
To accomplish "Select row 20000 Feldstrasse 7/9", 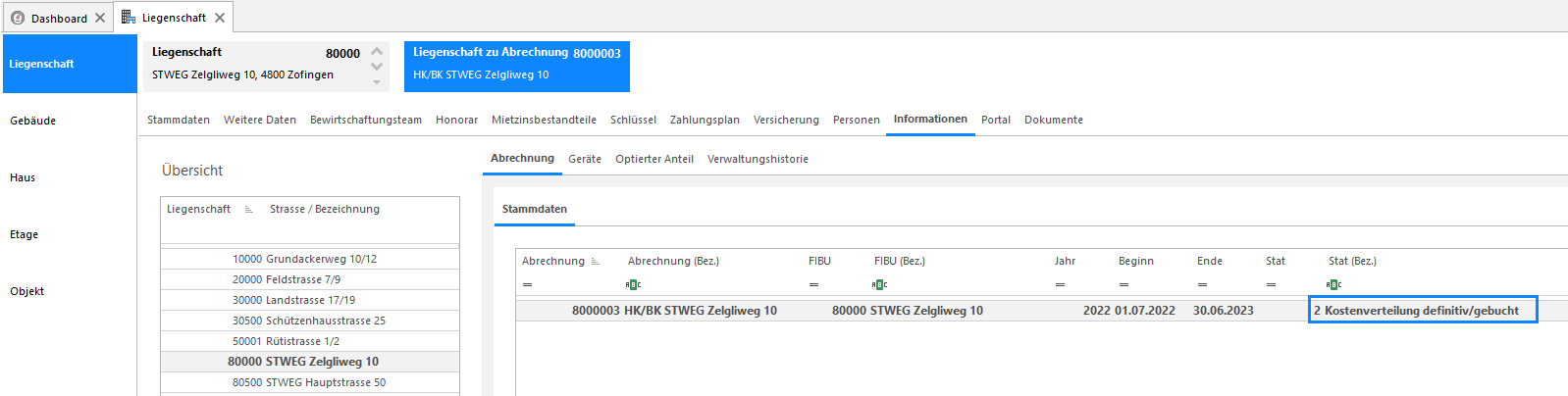I will click(x=310, y=279).
